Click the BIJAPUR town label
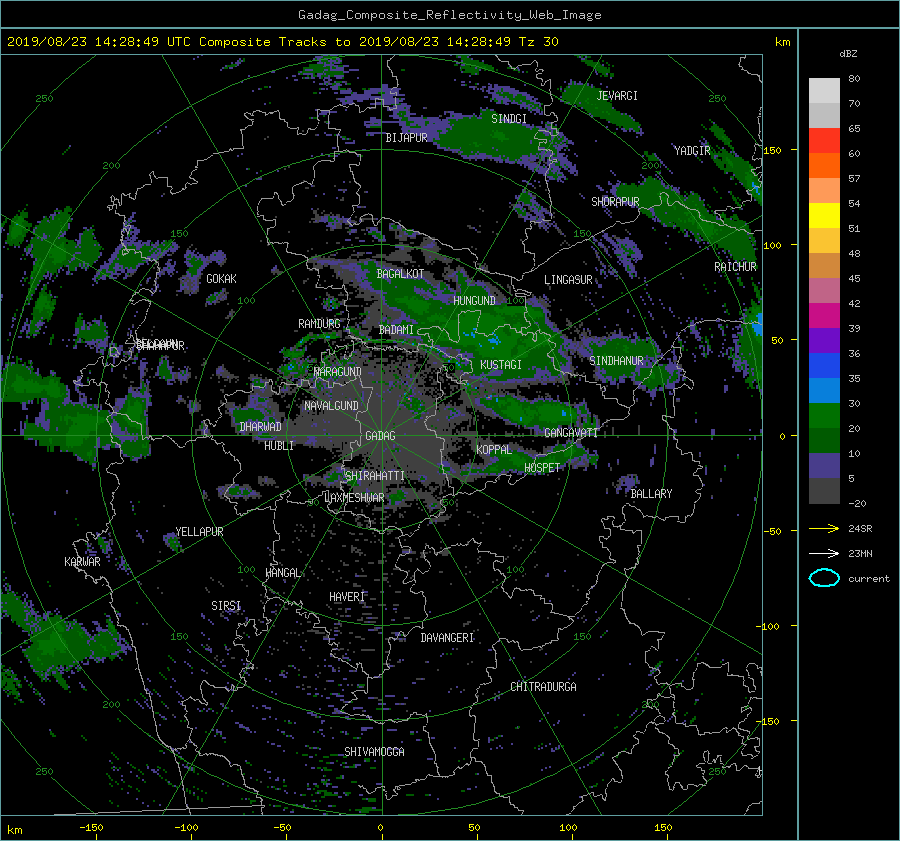Image resolution: width=900 pixels, height=841 pixels. pos(406,138)
